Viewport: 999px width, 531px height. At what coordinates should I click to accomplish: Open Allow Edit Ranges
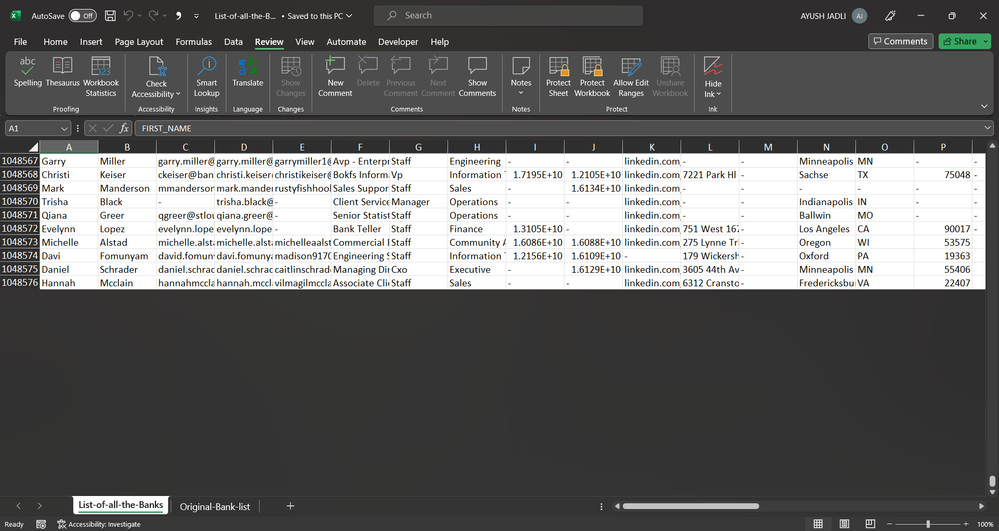631,76
